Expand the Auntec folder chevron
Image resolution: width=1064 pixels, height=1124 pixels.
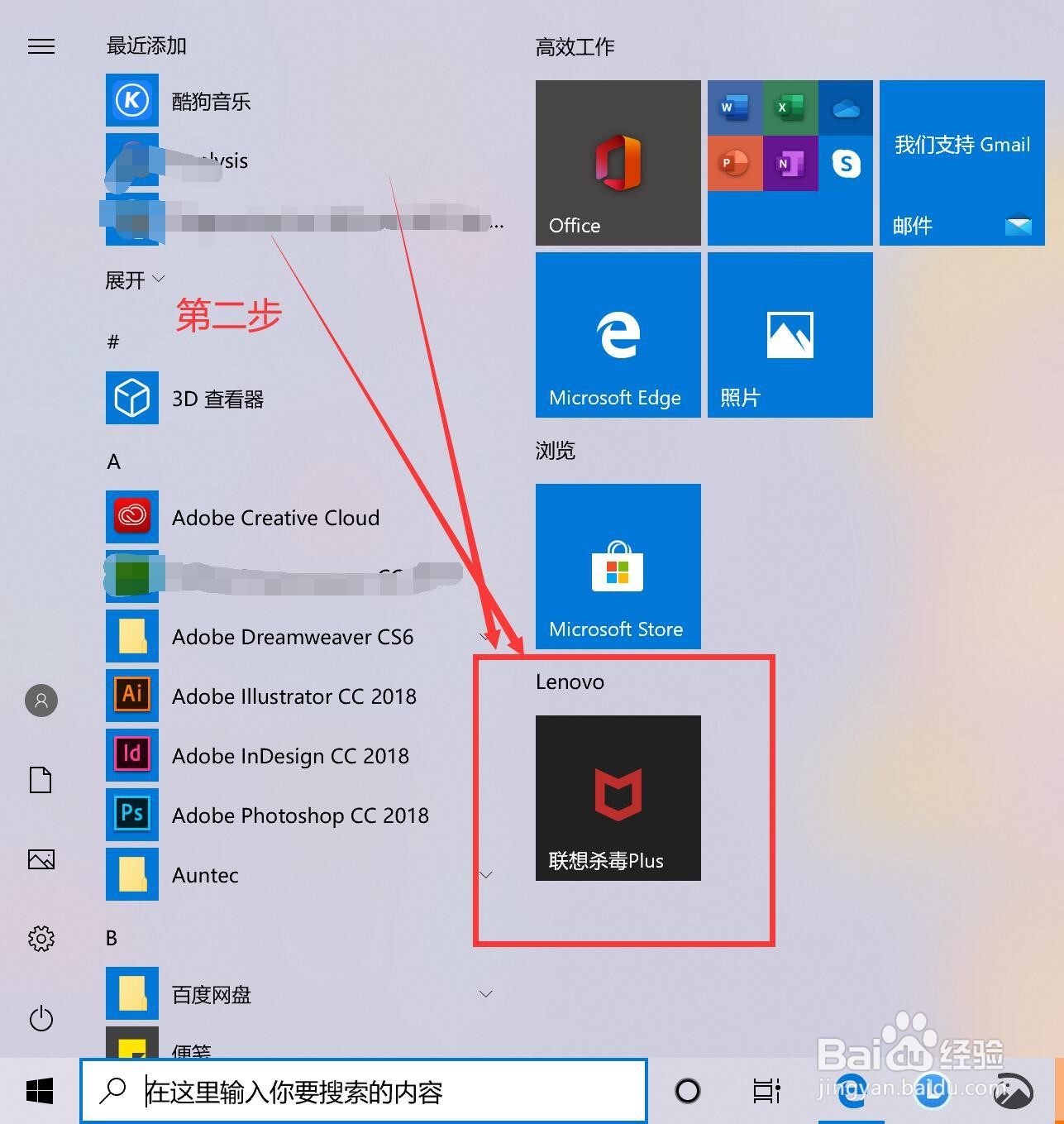[x=486, y=874]
